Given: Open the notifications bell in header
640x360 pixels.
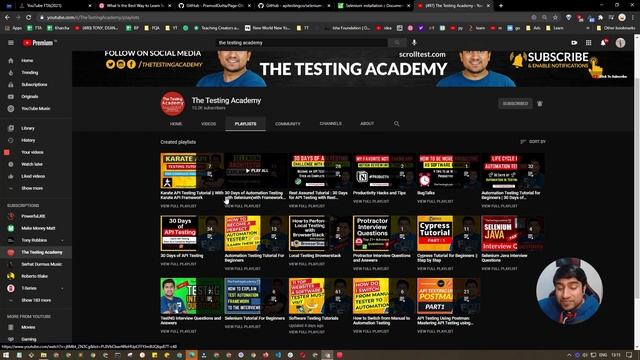Looking at the screenshot, I should 604,42.
